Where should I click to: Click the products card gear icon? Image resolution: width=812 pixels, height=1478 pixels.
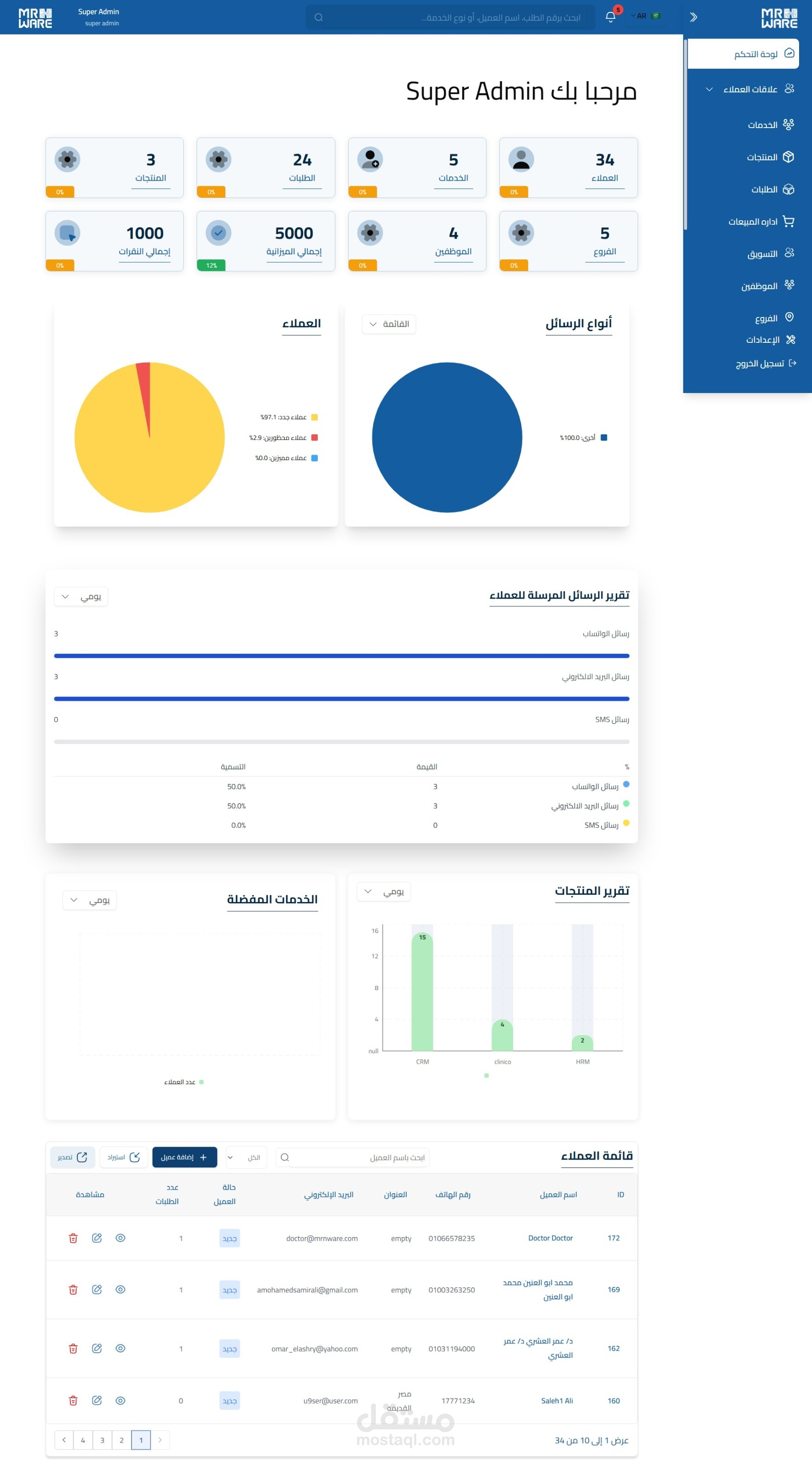67,159
